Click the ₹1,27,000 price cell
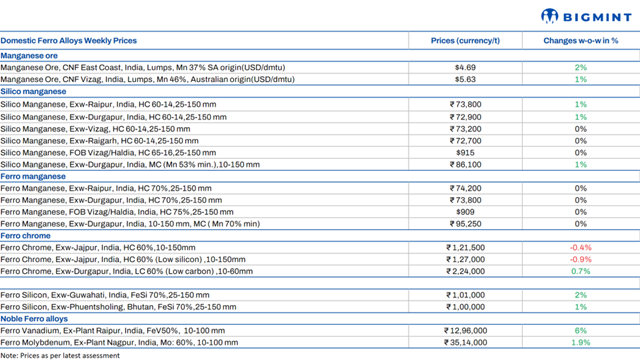This screenshot has height=360, width=640. click(x=465, y=259)
